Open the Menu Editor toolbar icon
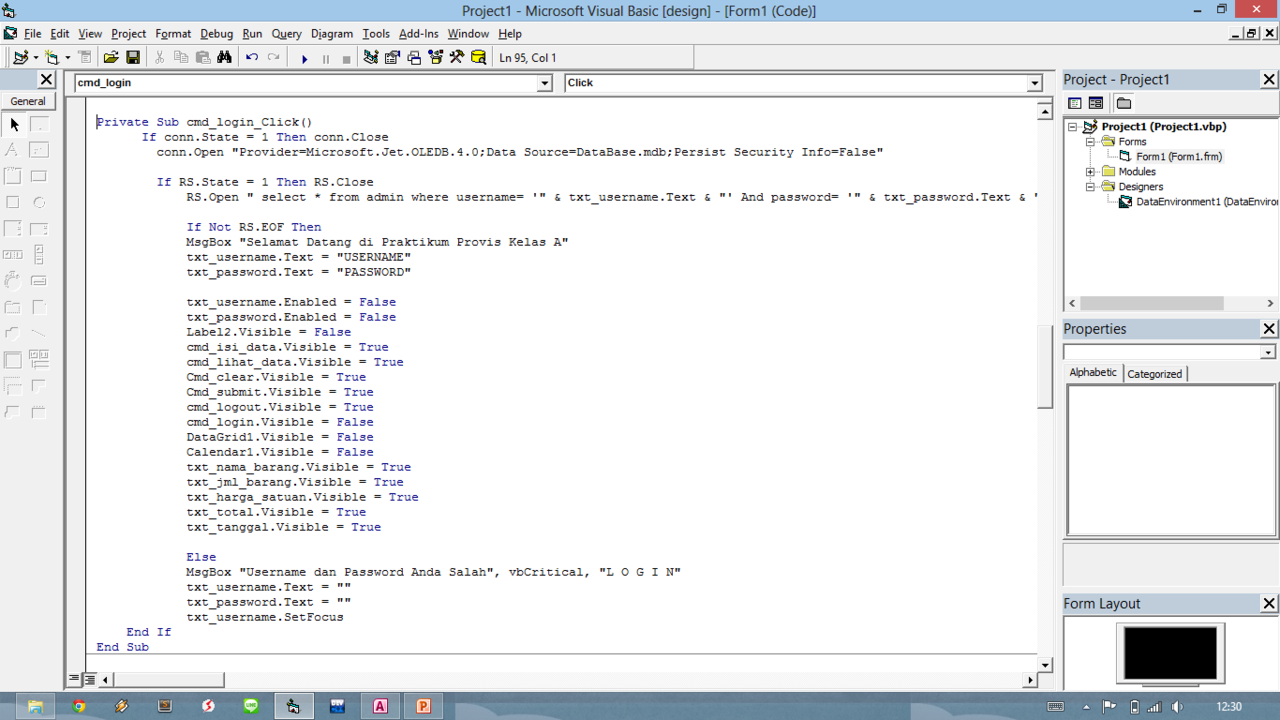Viewport: 1280px width, 720px height. pos(85,58)
